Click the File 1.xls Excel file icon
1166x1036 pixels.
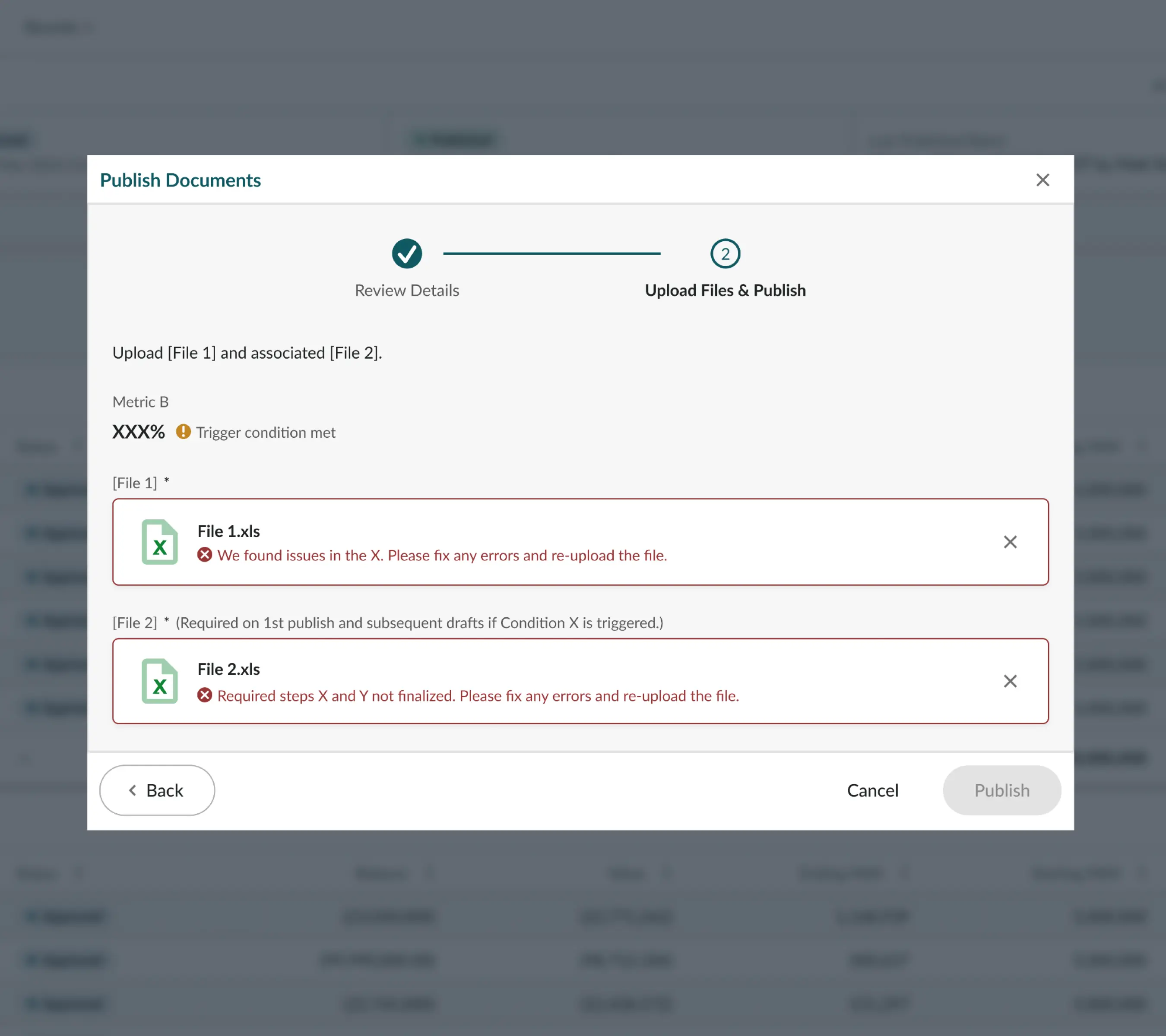click(160, 542)
